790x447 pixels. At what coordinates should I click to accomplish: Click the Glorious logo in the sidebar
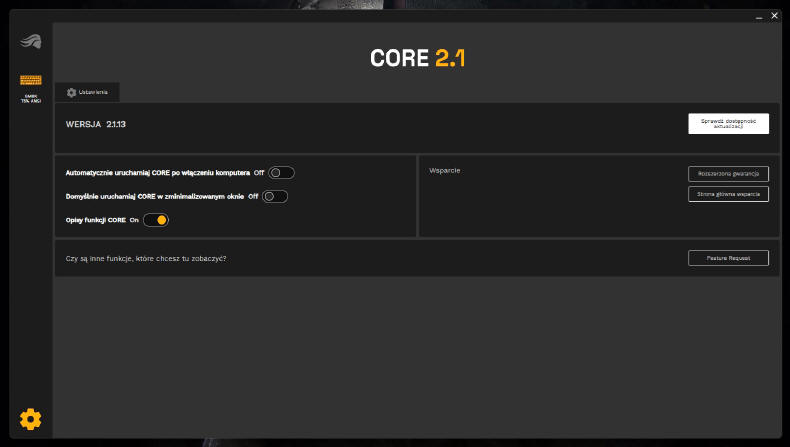click(x=30, y=42)
